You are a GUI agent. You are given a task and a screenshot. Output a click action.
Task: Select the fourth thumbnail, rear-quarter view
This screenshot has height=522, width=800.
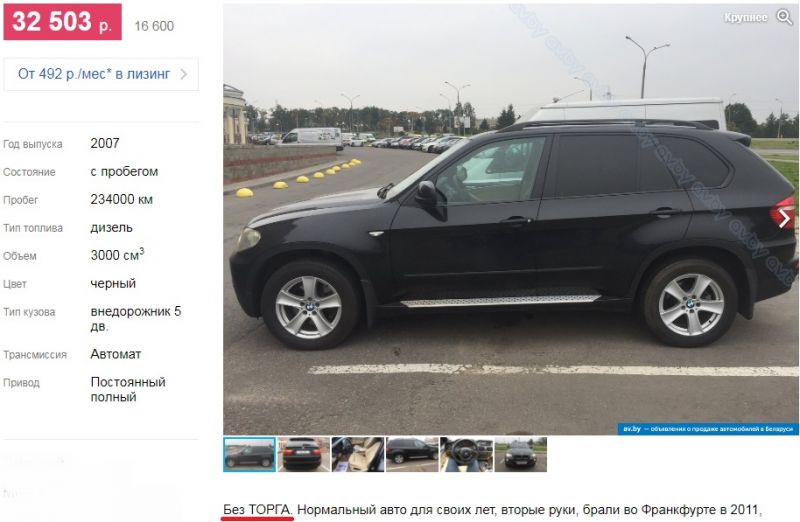[x=412, y=454]
